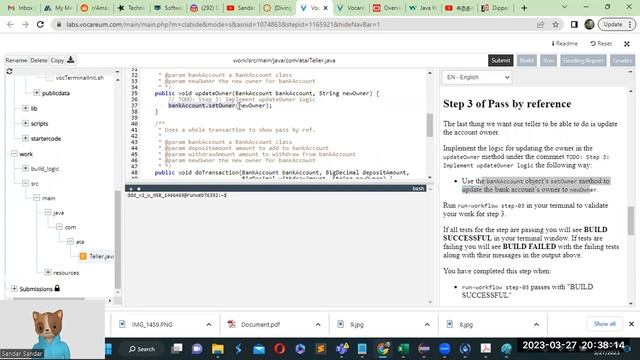Click the Chrome Update button
The height and width of the screenshot is (360, 640).
tap(616, 24)
